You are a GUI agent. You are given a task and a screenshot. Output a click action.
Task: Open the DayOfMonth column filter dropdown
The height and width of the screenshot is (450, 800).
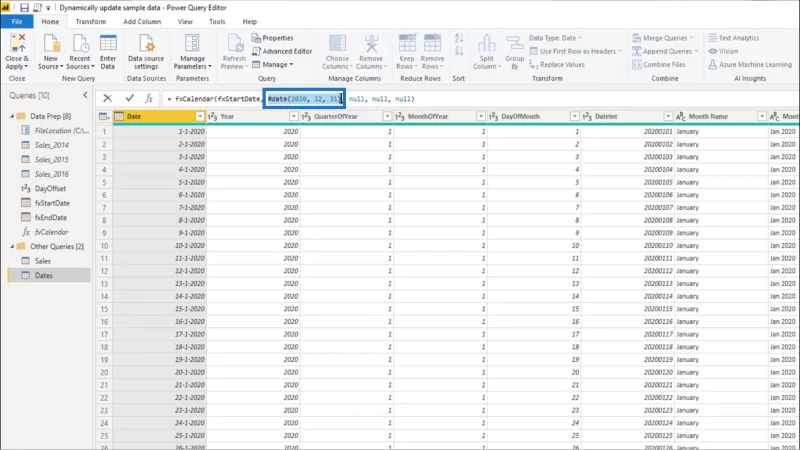click(x=574, y=116)
